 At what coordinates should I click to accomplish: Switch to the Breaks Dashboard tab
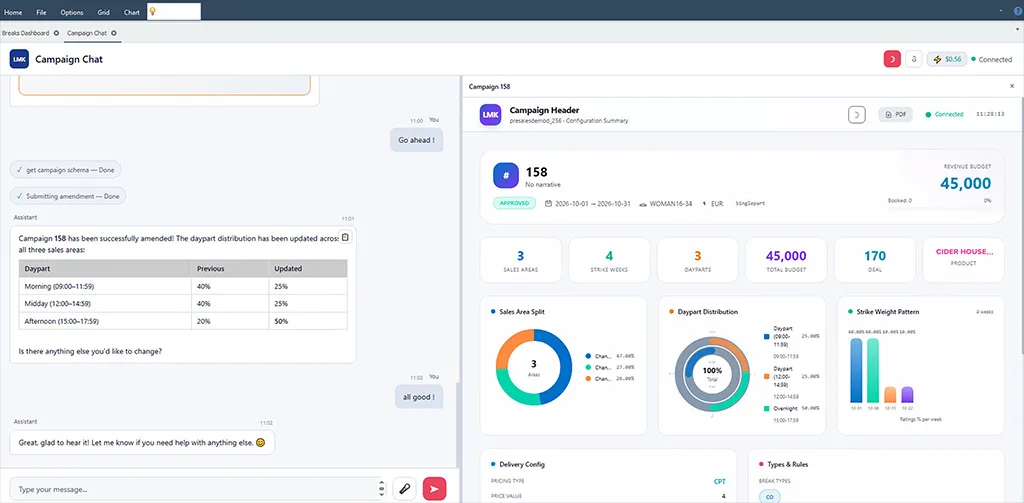(x=25, y=33)
